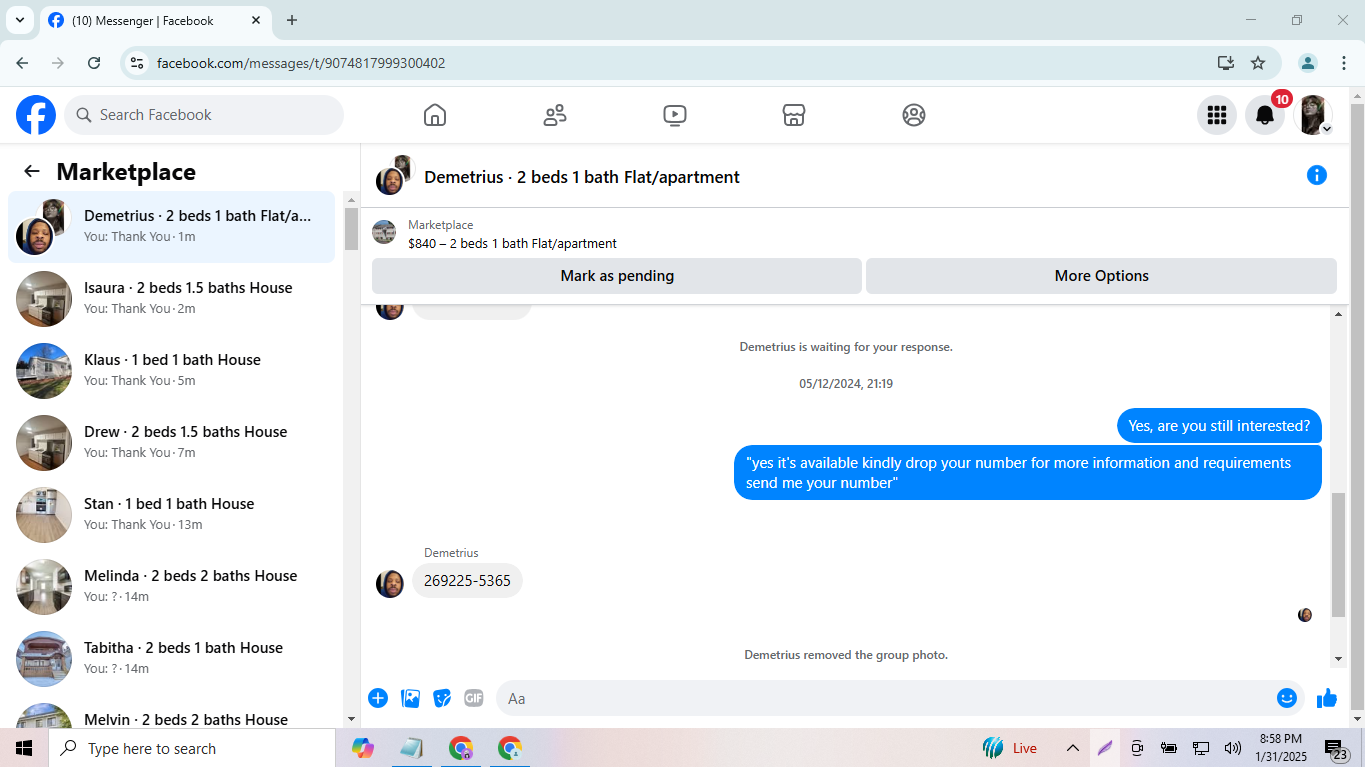The height and width of the screenshot is (767, 1365).
Task: Click the install app icon in address bar
Action: (1226, 63)
